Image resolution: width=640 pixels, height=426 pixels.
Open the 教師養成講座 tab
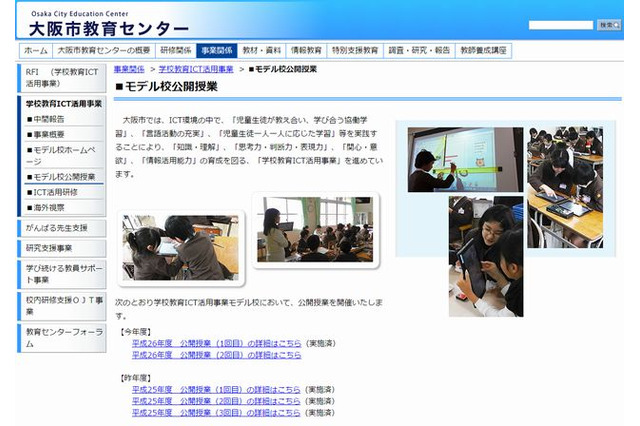[x=483, y=51]
